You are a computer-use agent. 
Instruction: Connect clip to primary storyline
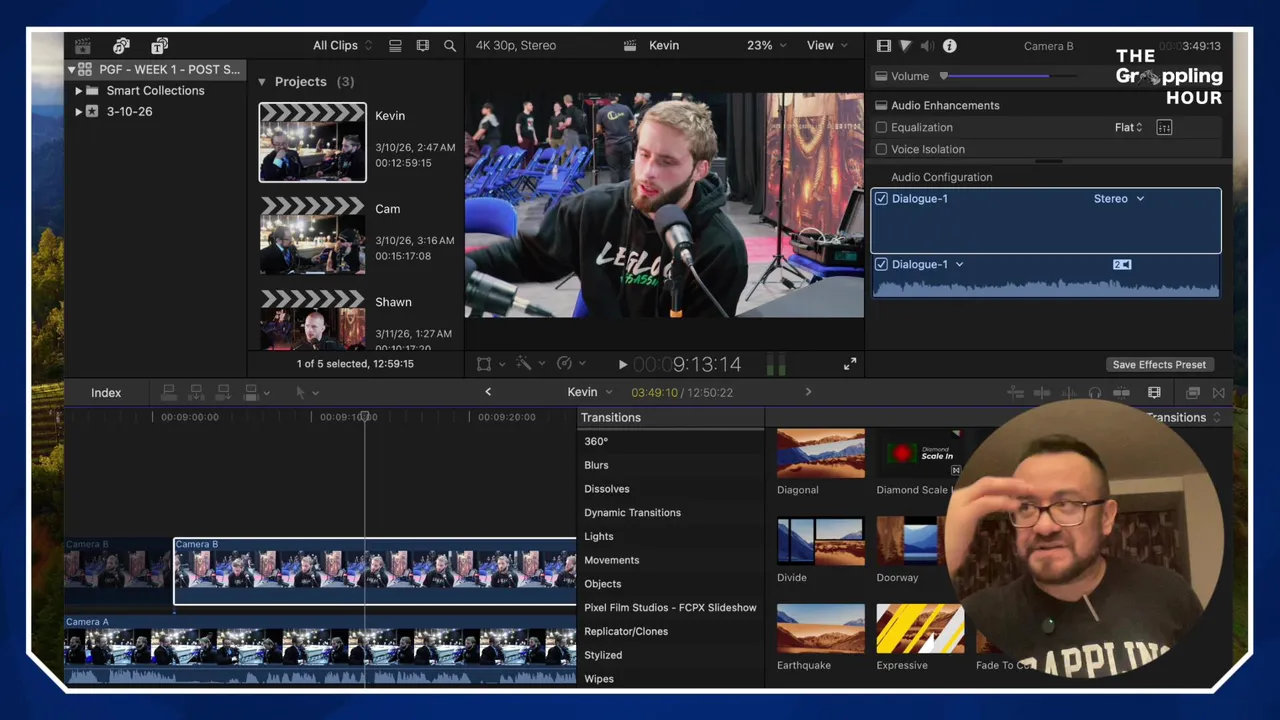point(169,393)
